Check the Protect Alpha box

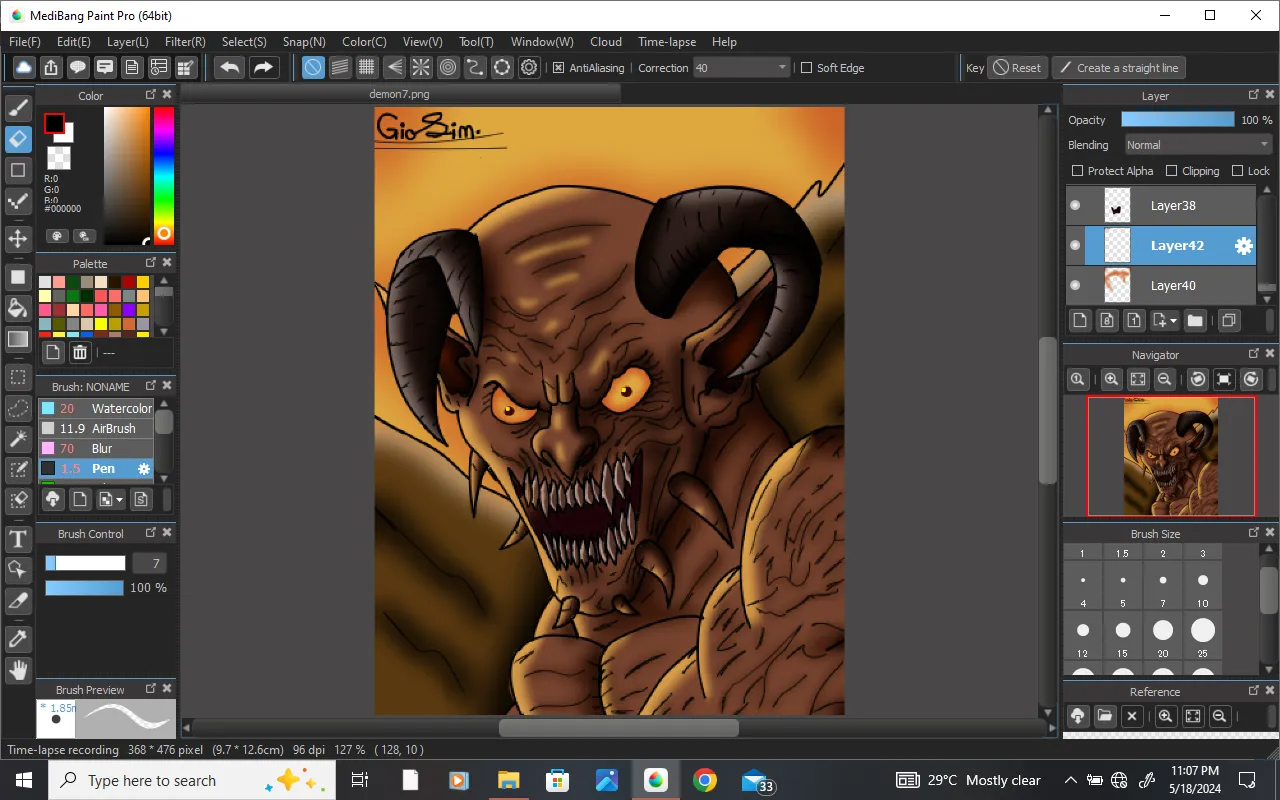coord(1077,171)
